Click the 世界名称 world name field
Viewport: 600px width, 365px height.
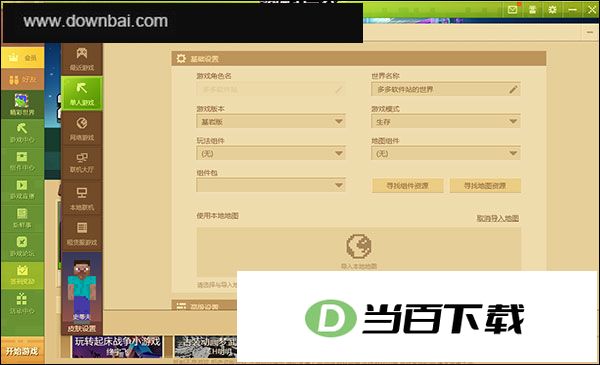445,90
